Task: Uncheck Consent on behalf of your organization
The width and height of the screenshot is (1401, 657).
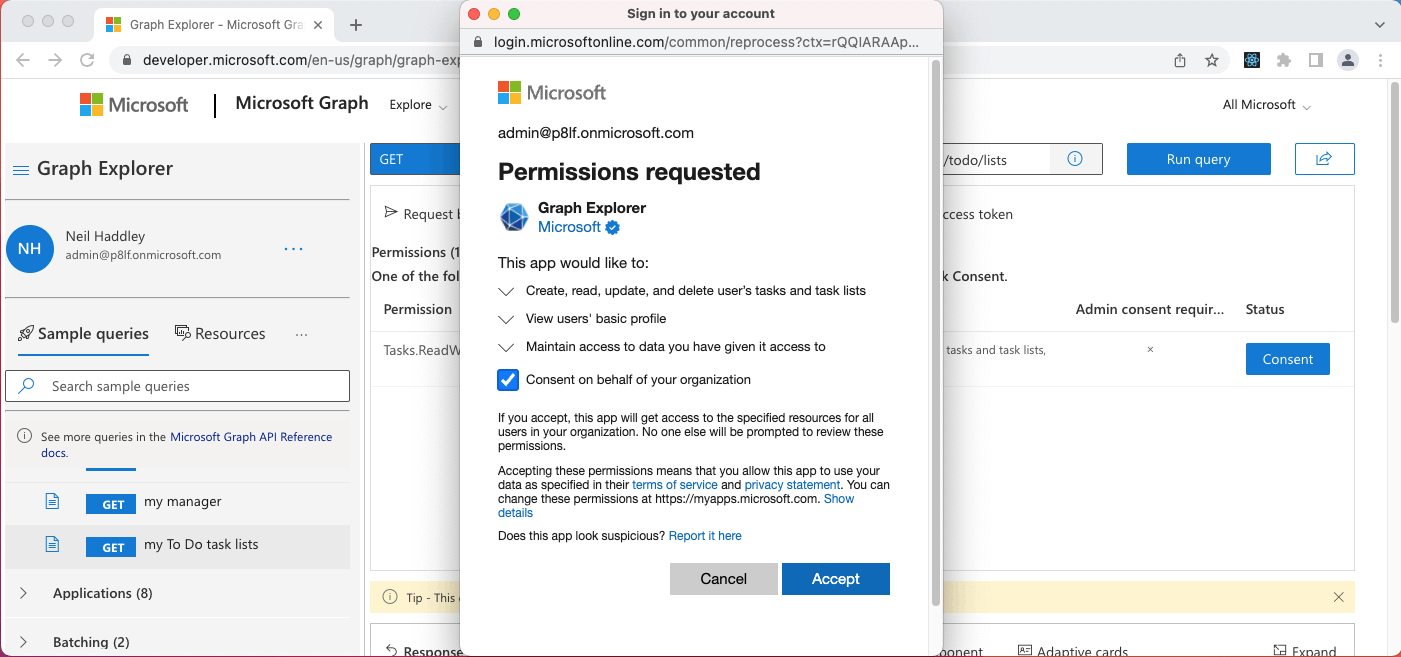Action: 509,380
